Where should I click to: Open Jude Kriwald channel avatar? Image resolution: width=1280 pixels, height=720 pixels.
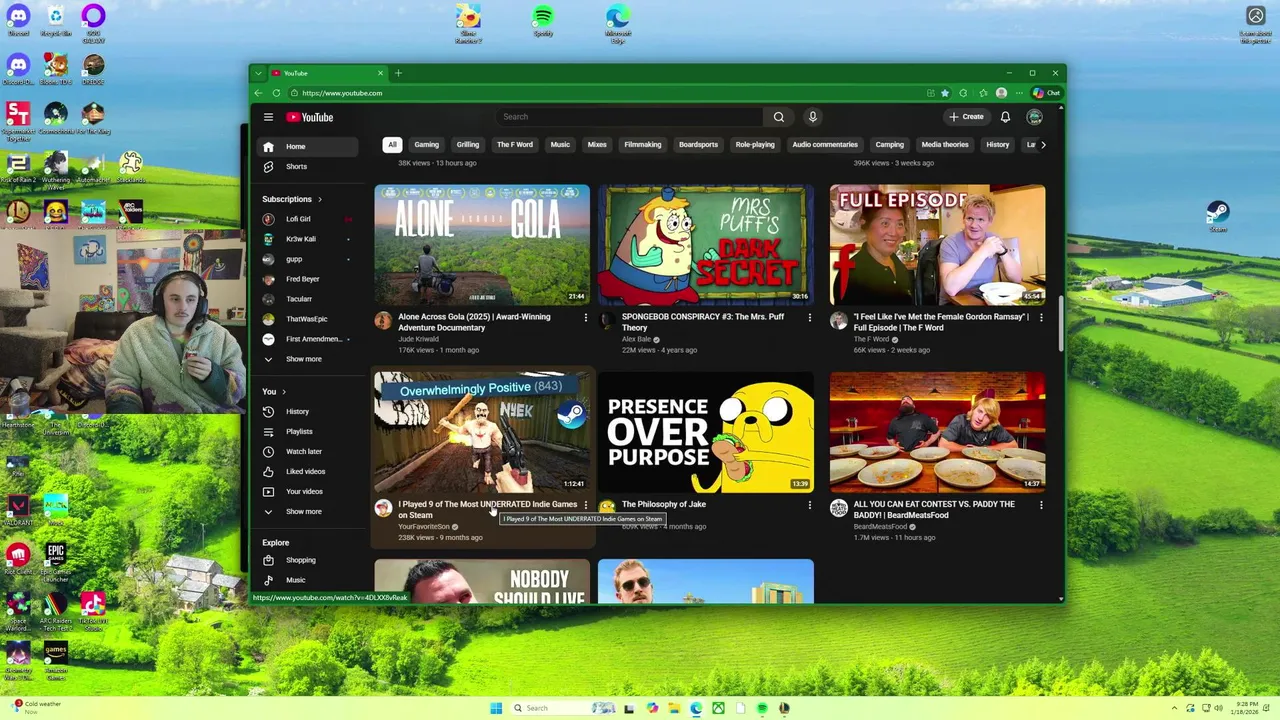click(x=383, y=321)
